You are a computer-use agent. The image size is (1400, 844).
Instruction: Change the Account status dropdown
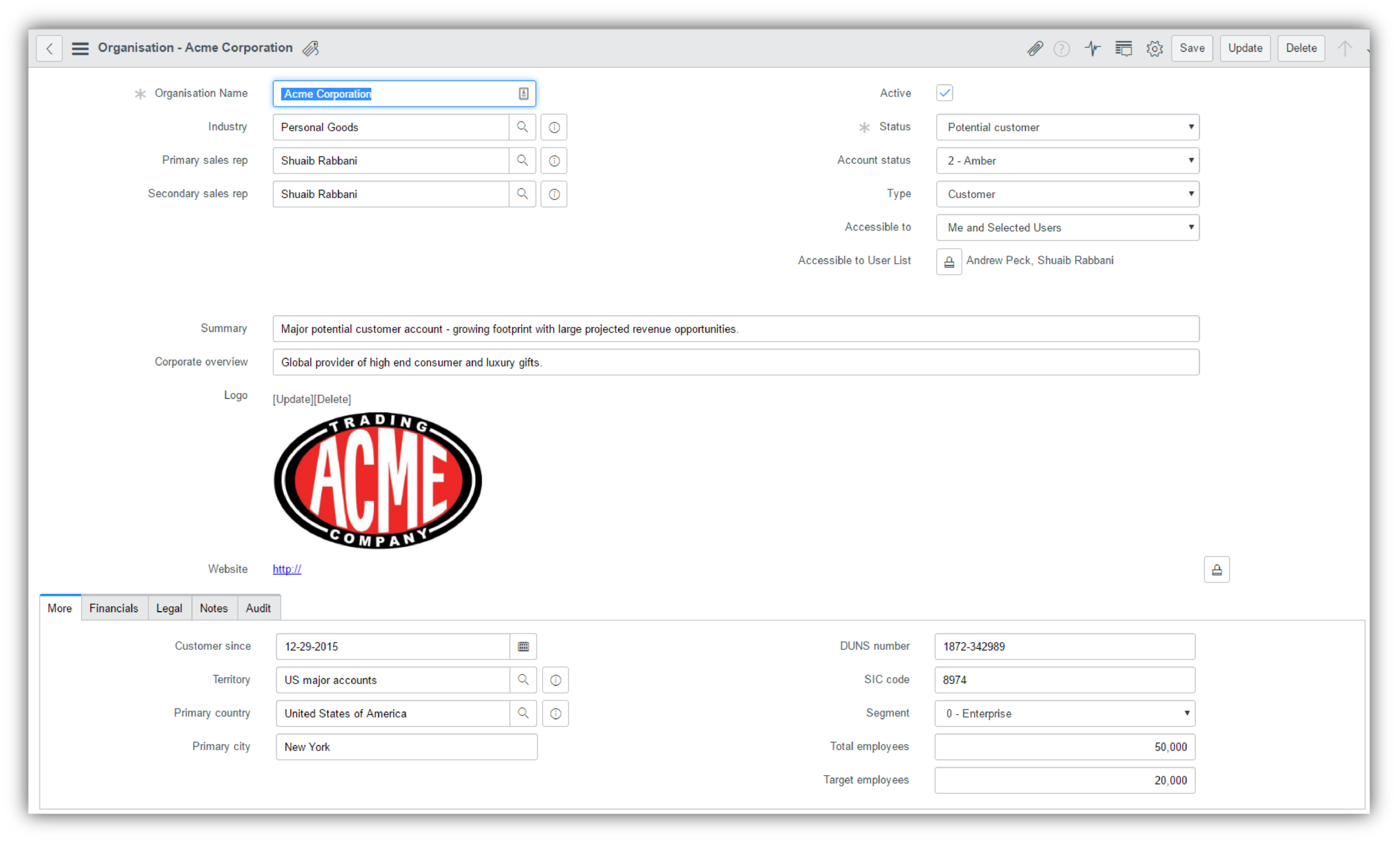(1067, 161)
